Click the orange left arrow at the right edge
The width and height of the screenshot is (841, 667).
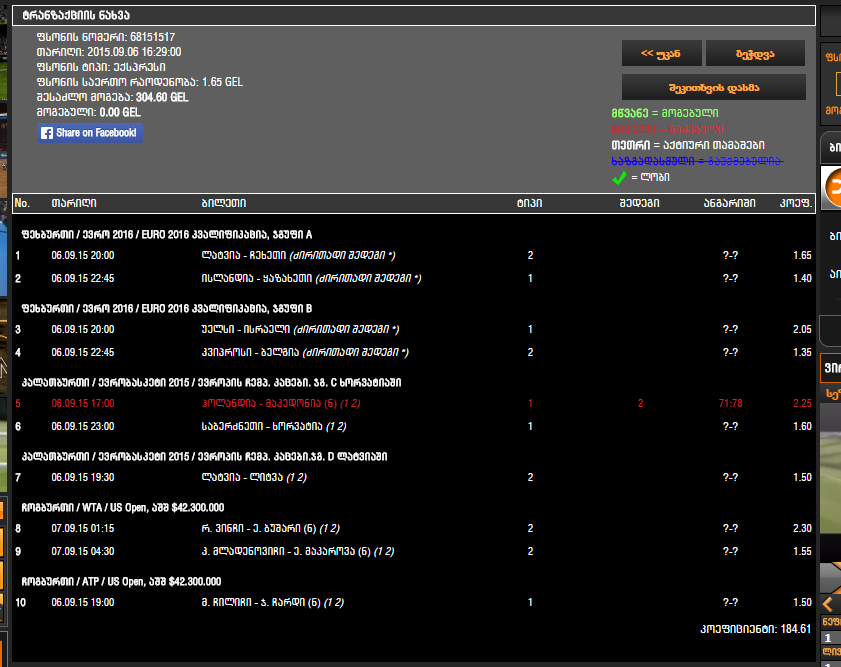click(827, 604)
